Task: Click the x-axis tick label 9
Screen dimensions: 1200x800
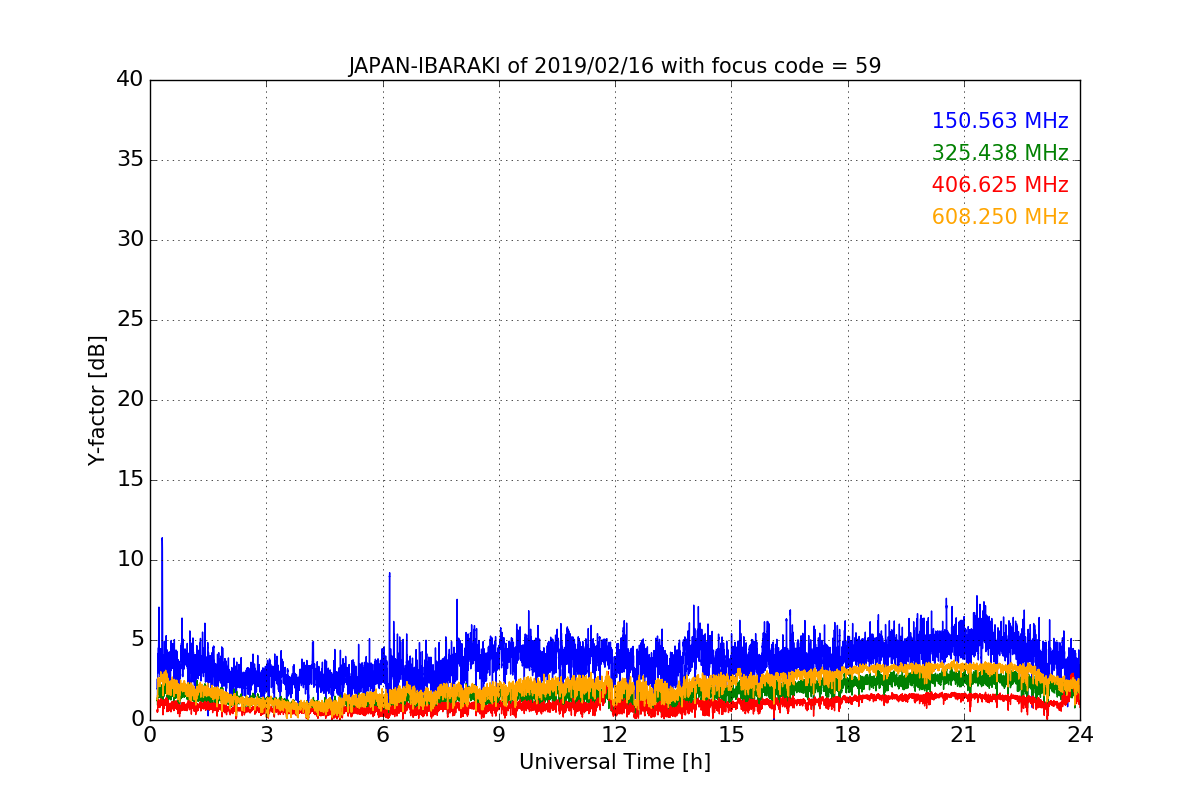Action: [499, 735]
